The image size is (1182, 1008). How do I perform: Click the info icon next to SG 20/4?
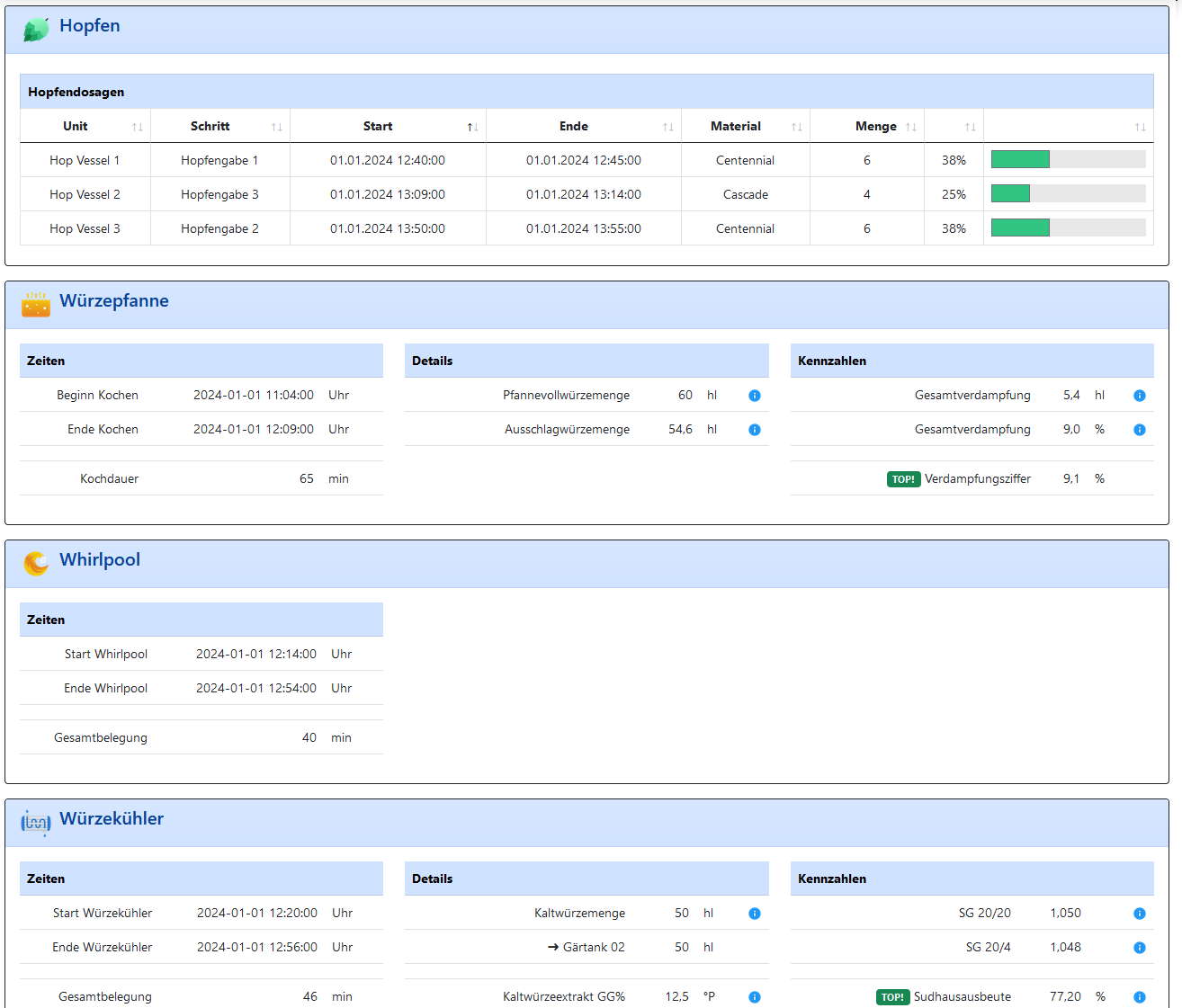pyautogui.click(x=1140, y=948)
